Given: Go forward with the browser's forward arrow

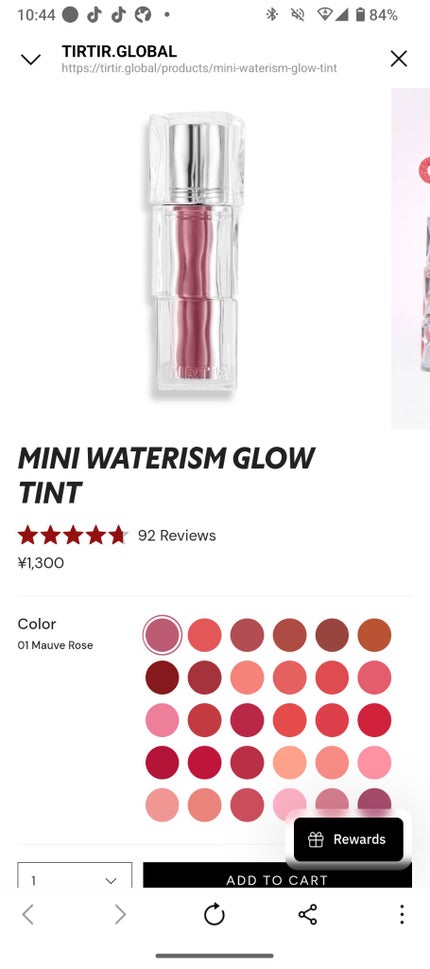Looking at the screenshot, I should tap(120, 914).
